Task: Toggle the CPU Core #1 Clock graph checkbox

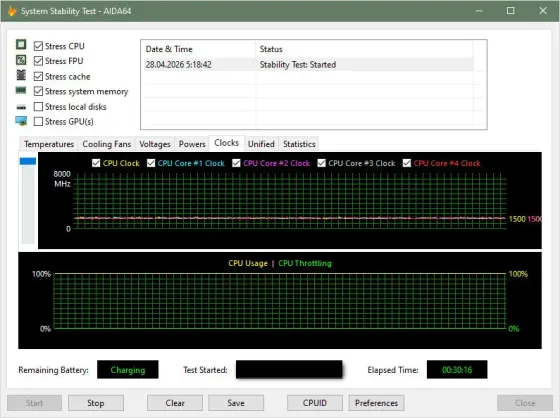Action: [x=151, y=163]
